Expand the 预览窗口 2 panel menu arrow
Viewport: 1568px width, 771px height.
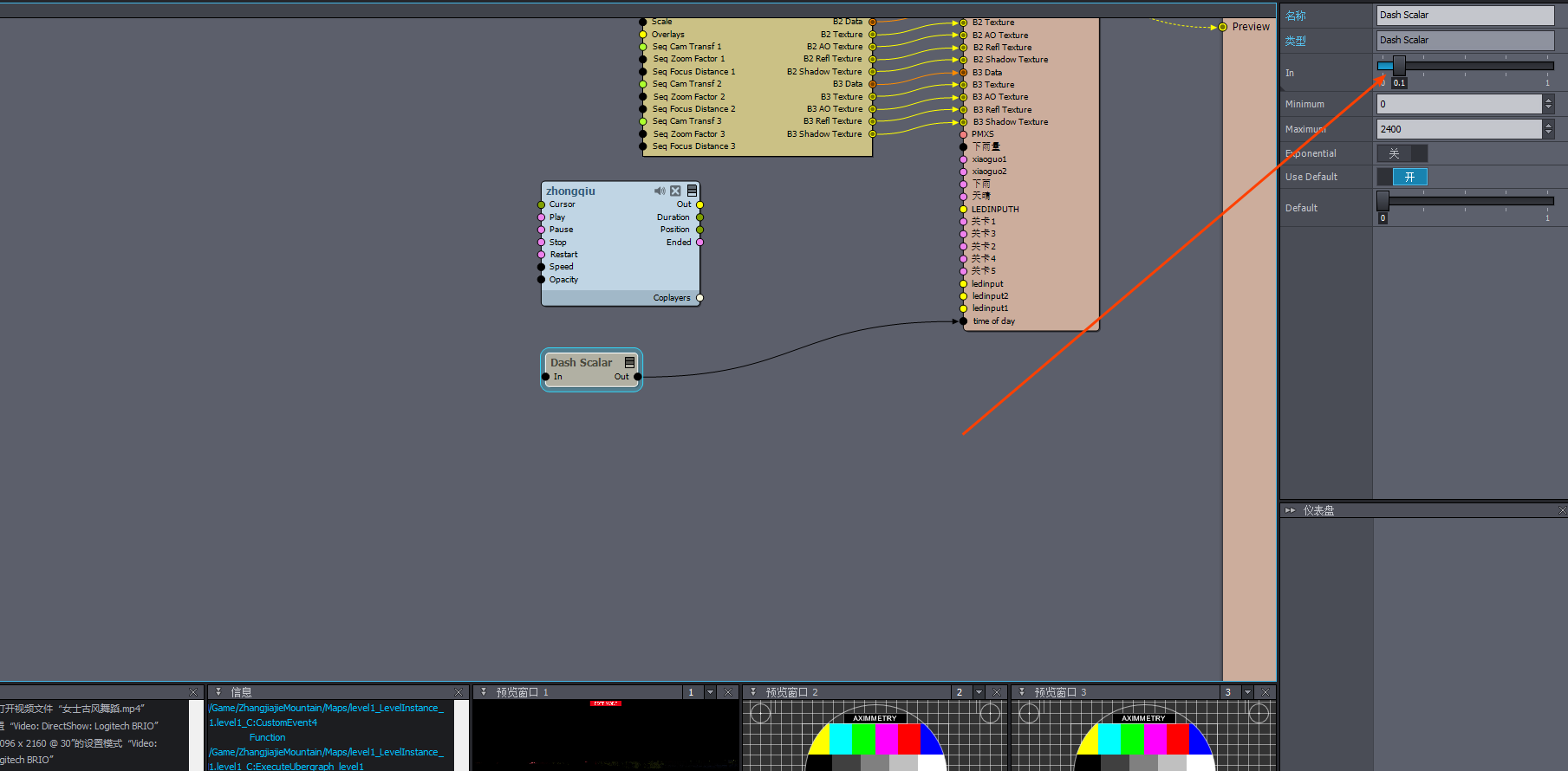click(752, 692)
